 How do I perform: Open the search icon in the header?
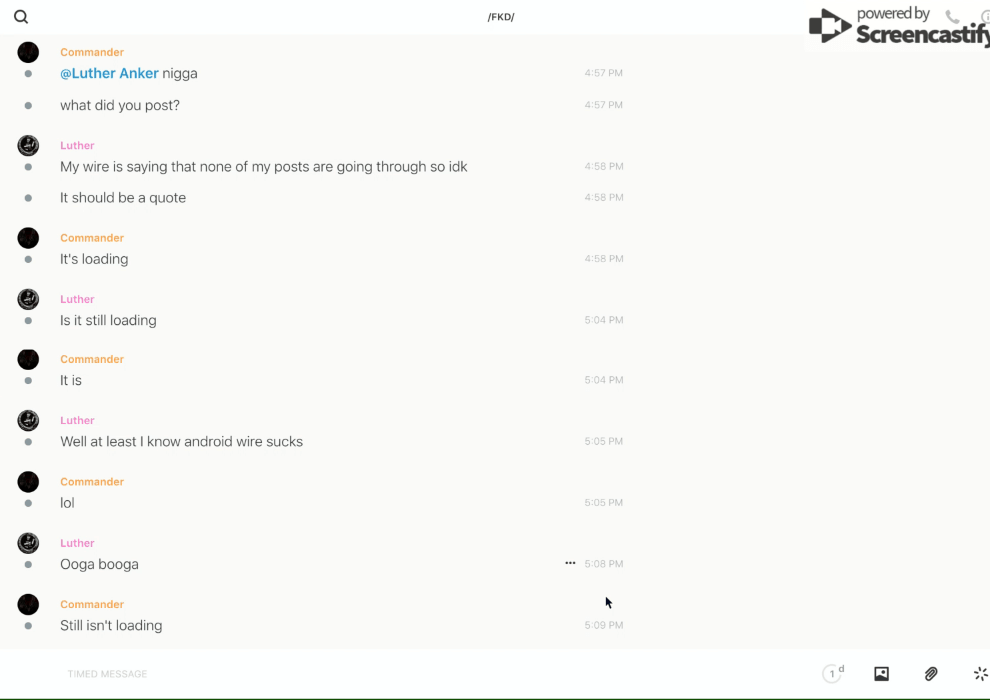pos(21,17)
